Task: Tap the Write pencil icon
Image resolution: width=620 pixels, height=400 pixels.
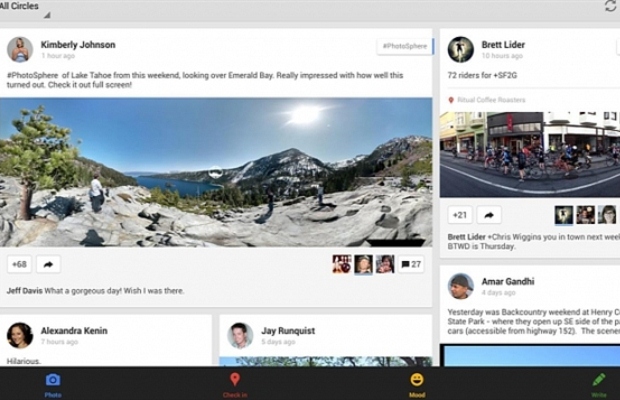Action: [598, 380]
